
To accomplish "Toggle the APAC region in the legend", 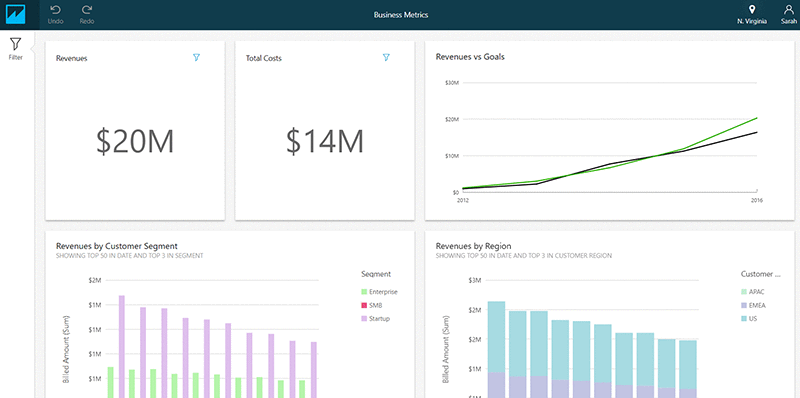I will pyautogui.click(x=753, y=292).
